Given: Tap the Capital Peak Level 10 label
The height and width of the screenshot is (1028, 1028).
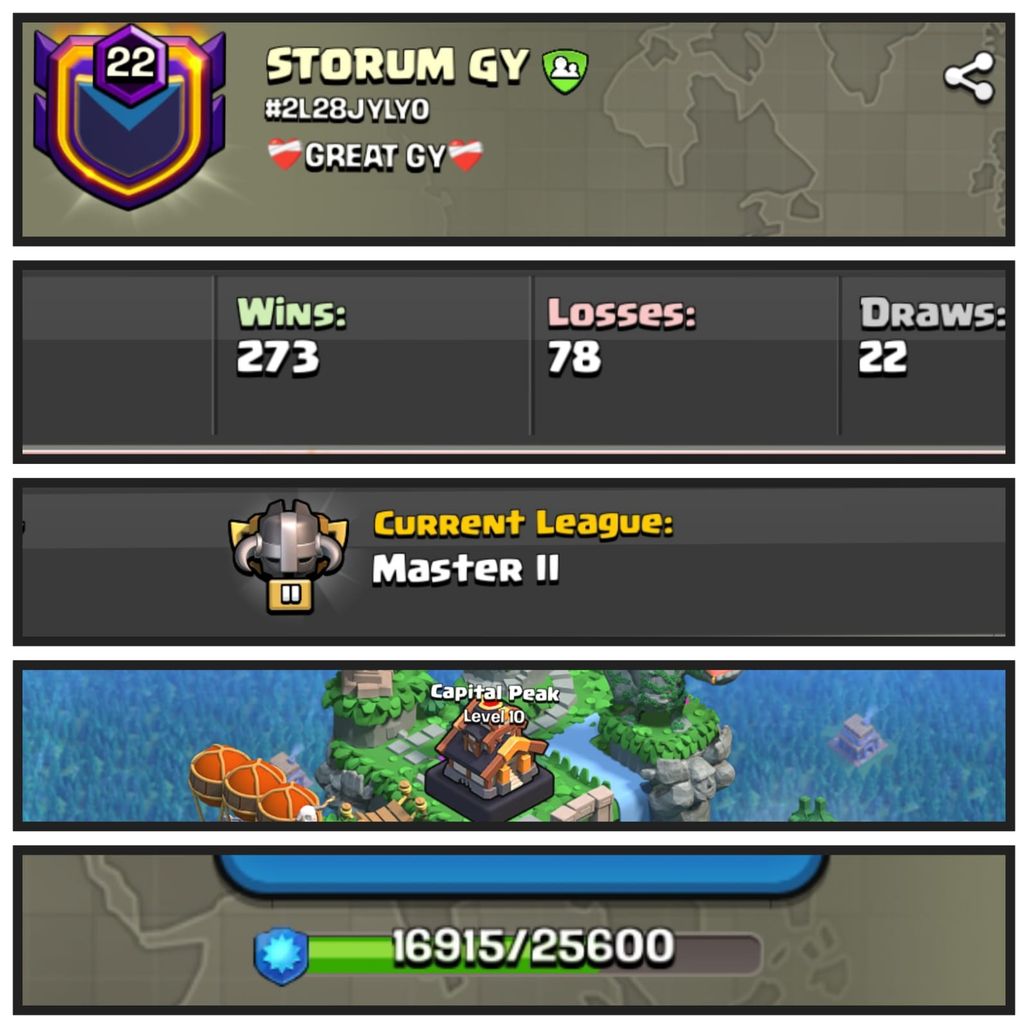Looking at the screenshot, I should pyautogui.click(x=494, y=704).
